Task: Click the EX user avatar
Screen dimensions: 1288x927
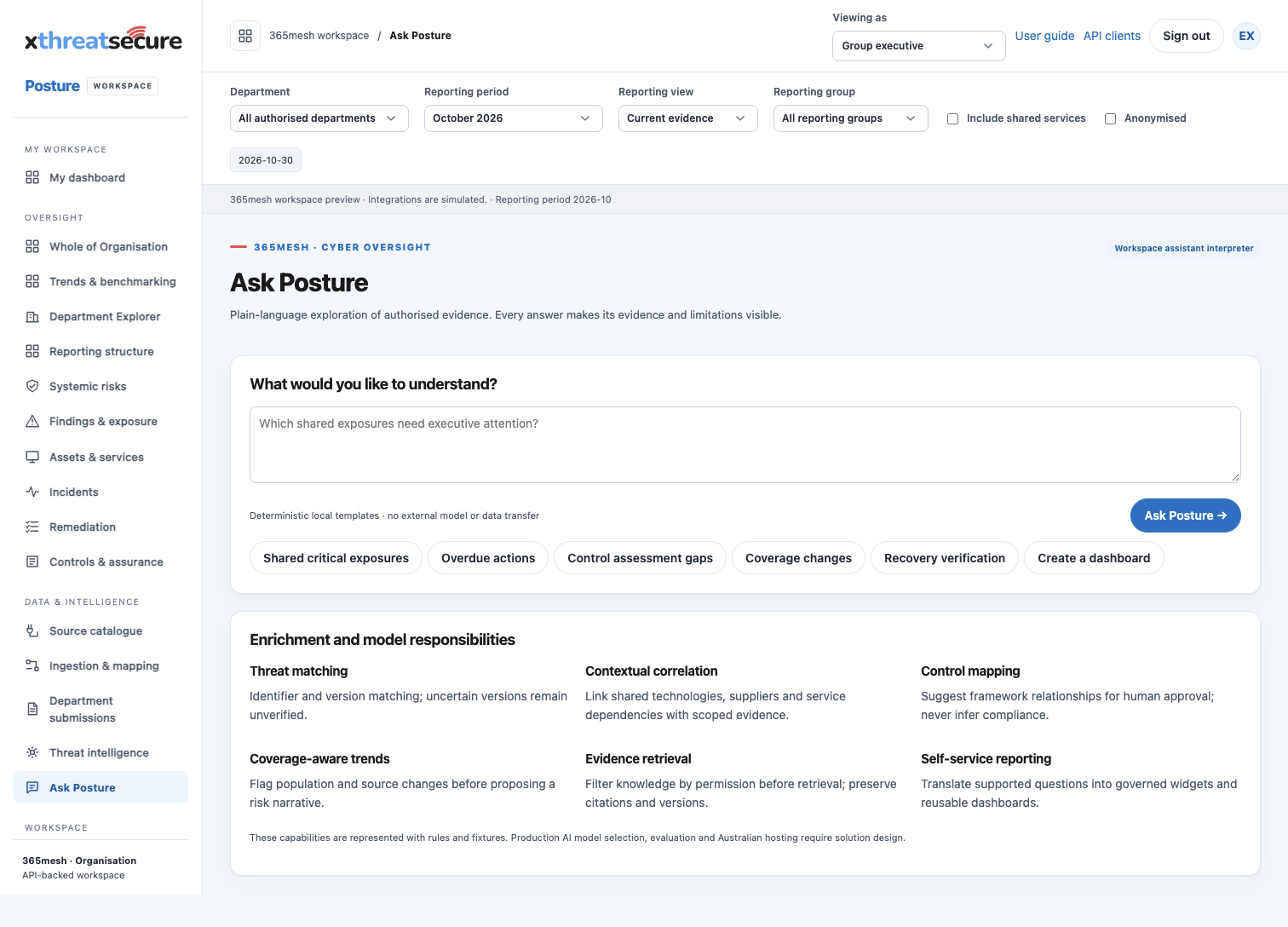Action: pyautogui.click(x=1246, y=36)
